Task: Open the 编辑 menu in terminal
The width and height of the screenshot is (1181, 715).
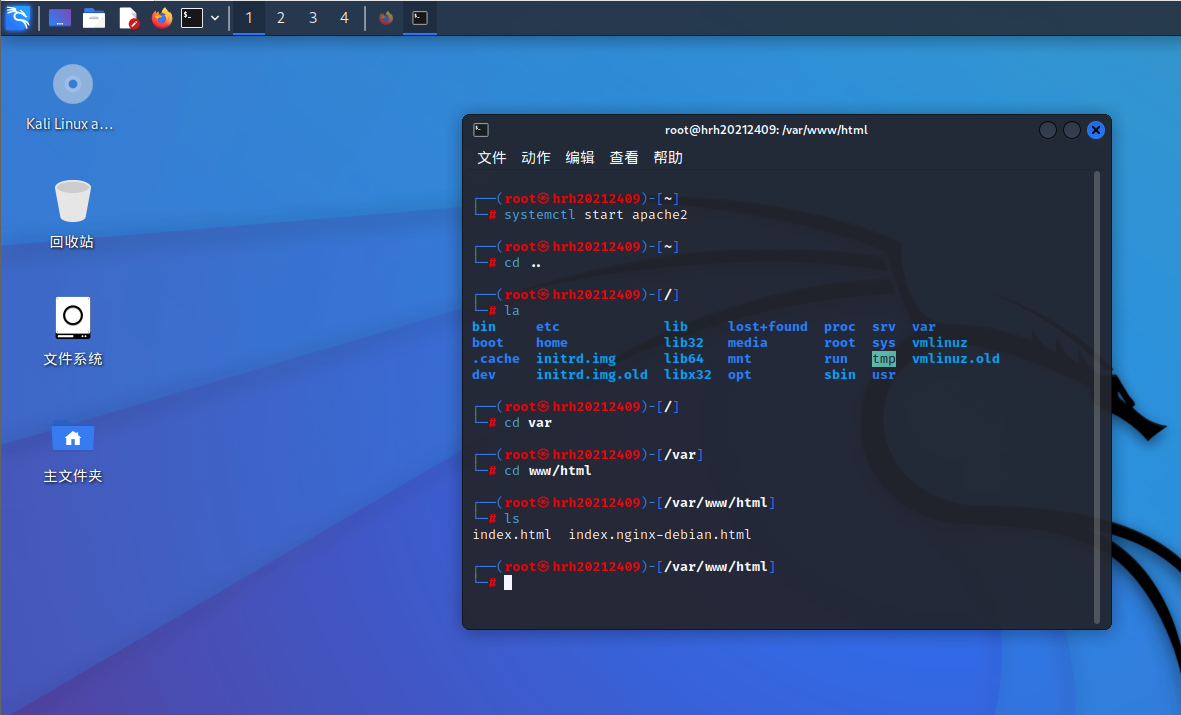Action: point(580,158)
